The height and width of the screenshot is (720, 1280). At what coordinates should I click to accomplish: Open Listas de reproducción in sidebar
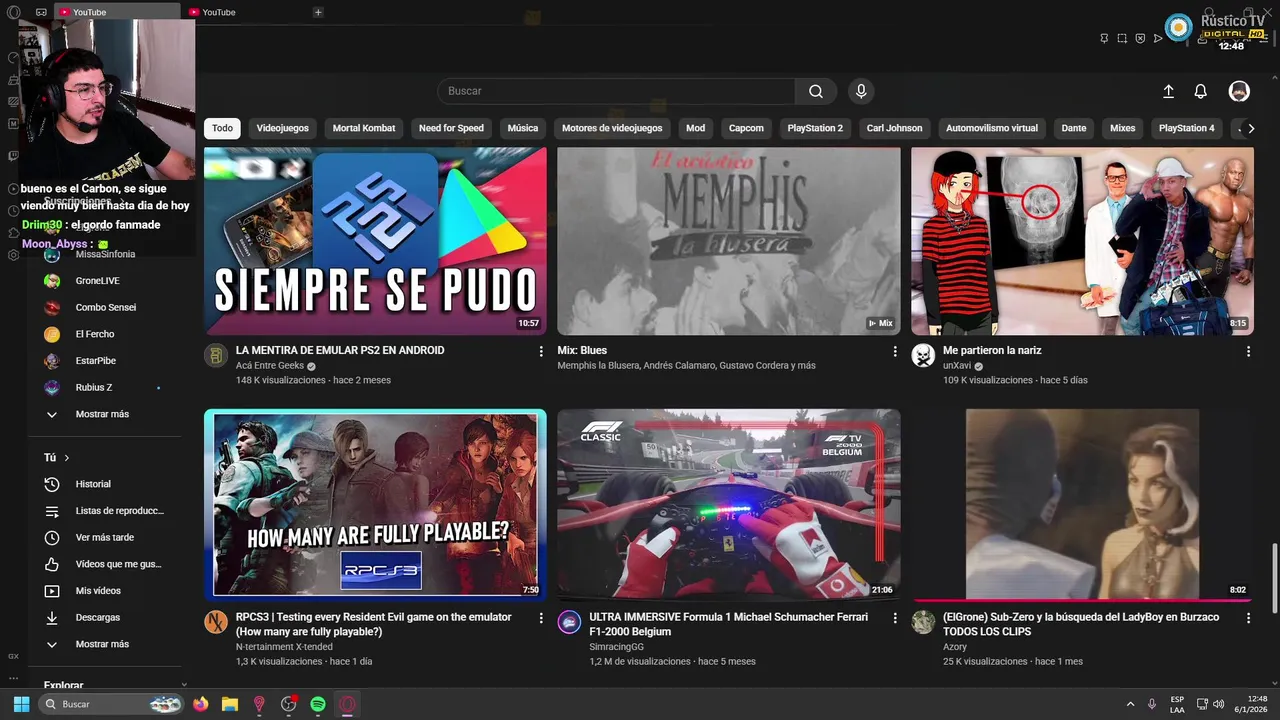pyautogui.click(x=105, y=511)
